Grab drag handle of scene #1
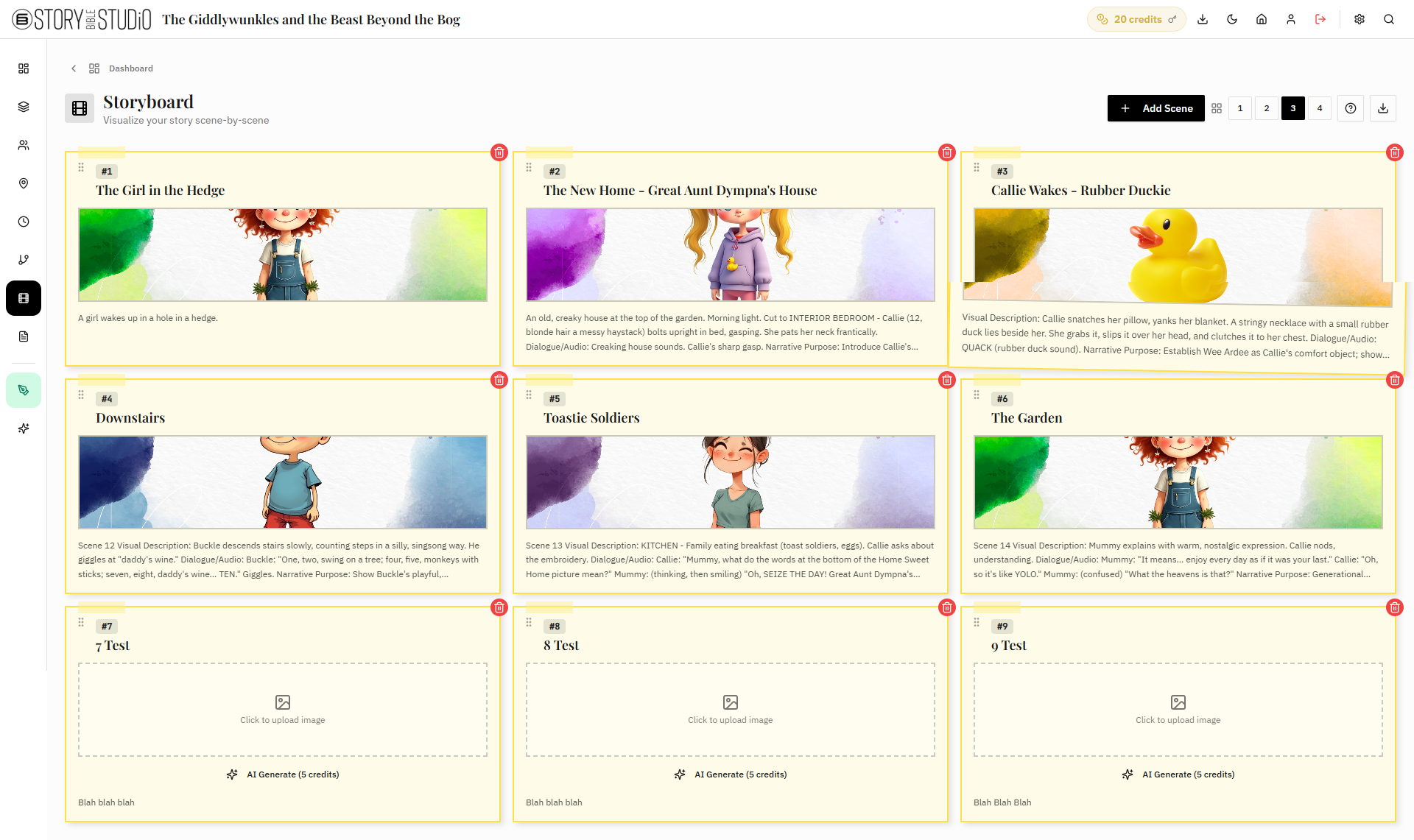This screenshot has width=1414, height=840. 81,168
